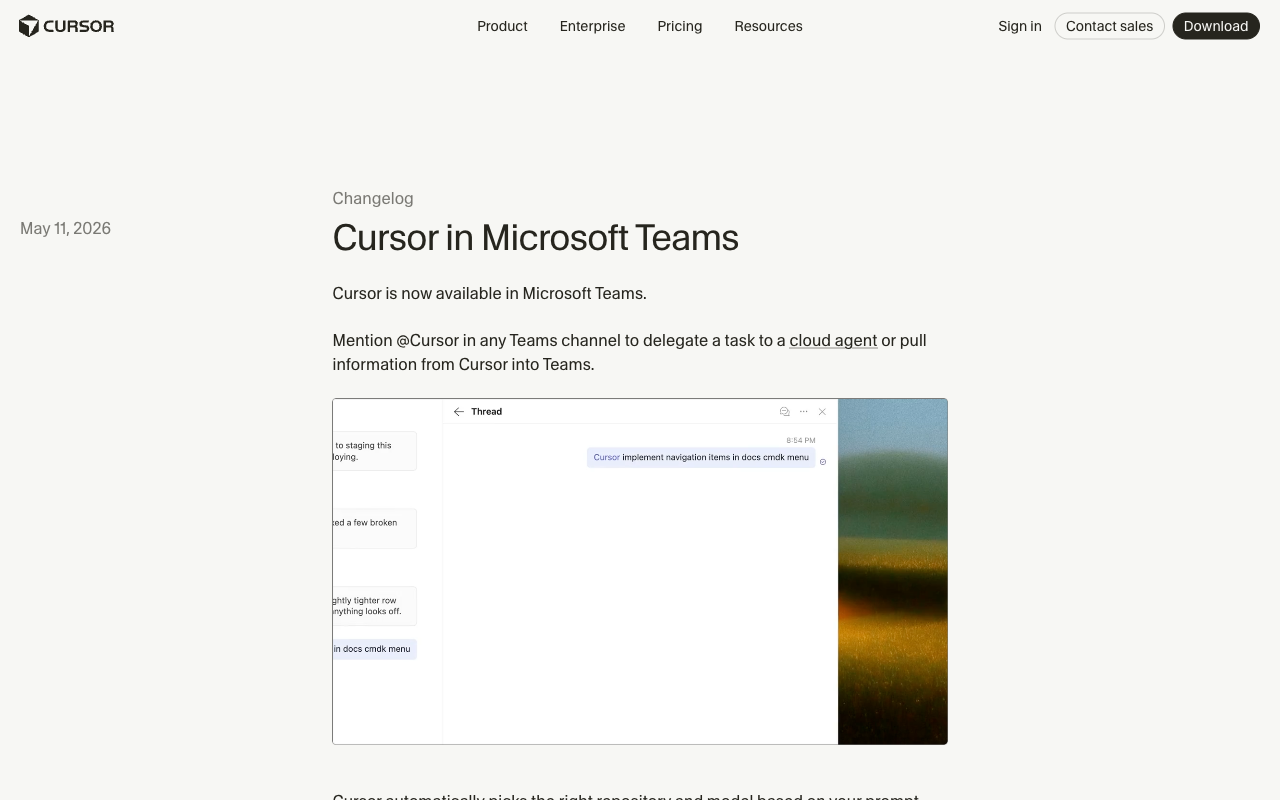This screenshot has width=1280, height=800.
Task: Click the 'tighter row' message card
Action: click(x=375, y=606)
